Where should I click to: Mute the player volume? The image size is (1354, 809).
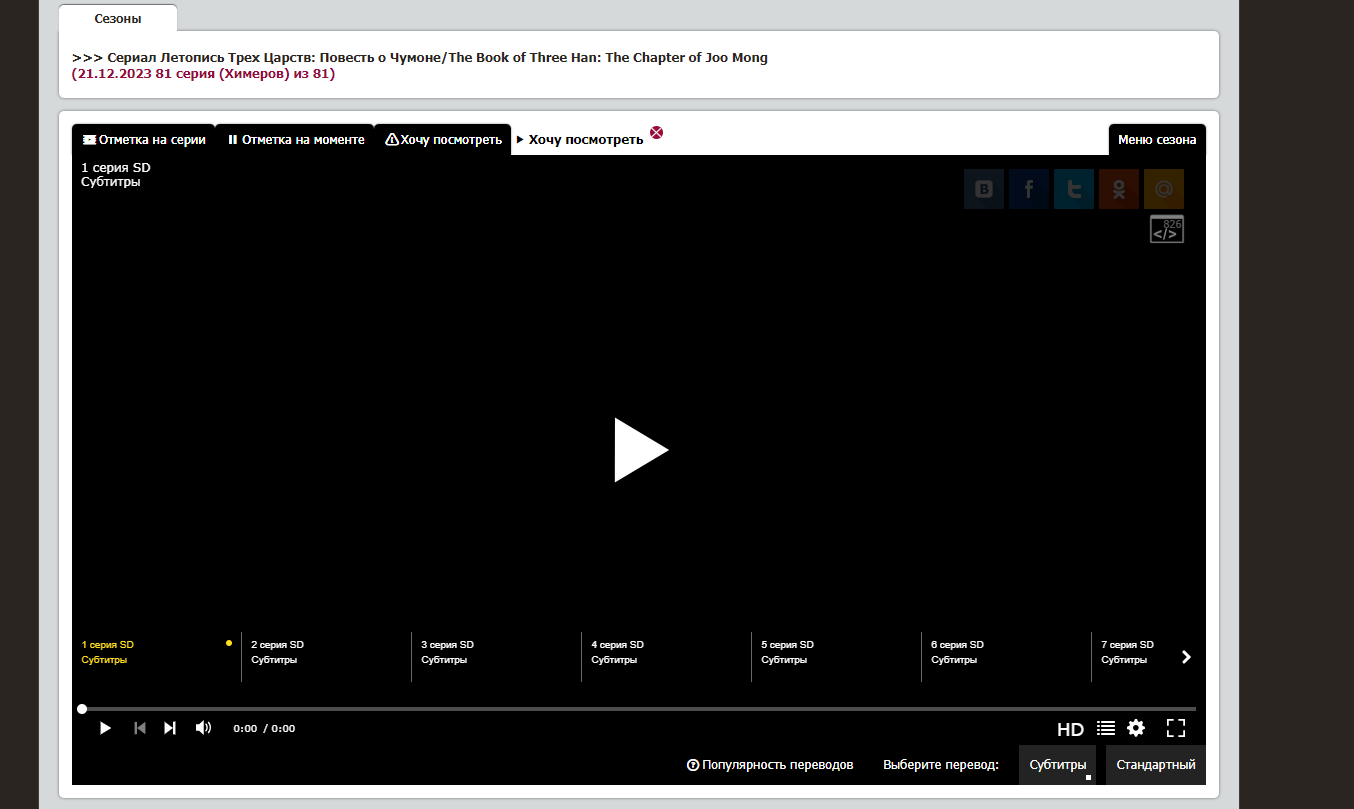click(x=203, y=728)
